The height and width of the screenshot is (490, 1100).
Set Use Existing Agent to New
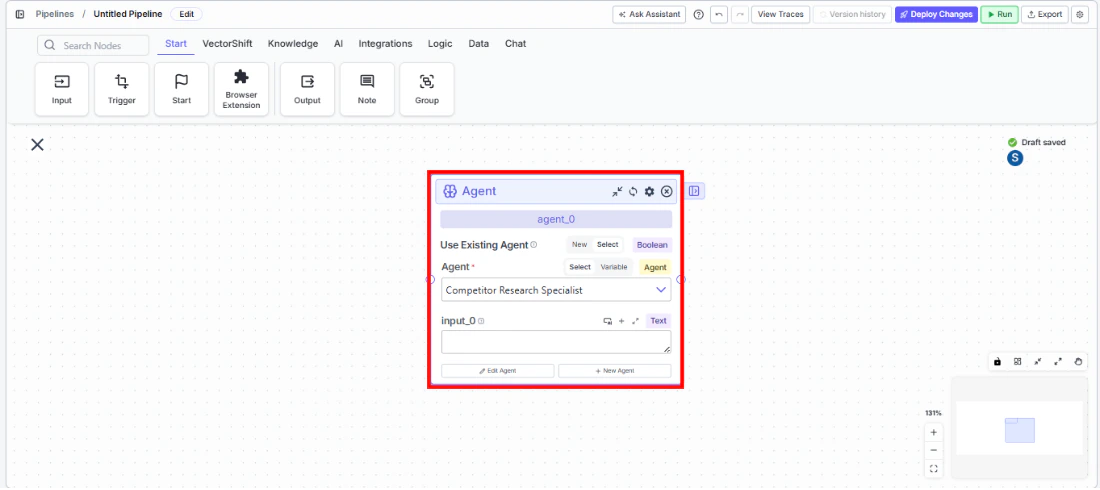tap(579, 245)
